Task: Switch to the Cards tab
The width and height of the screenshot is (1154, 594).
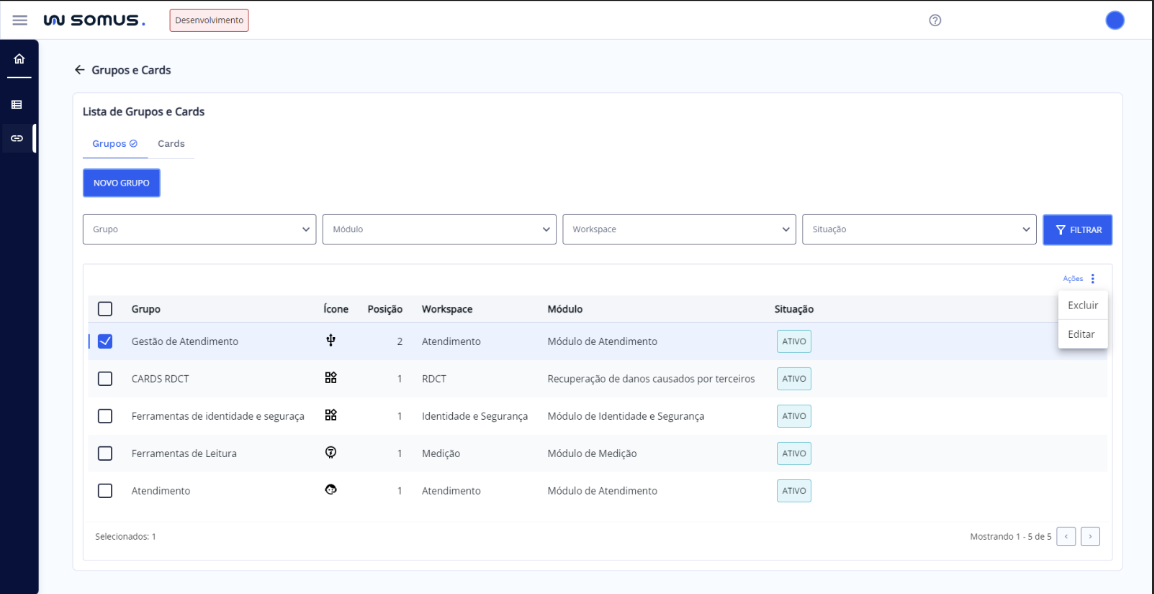Action: pos(171,144)
